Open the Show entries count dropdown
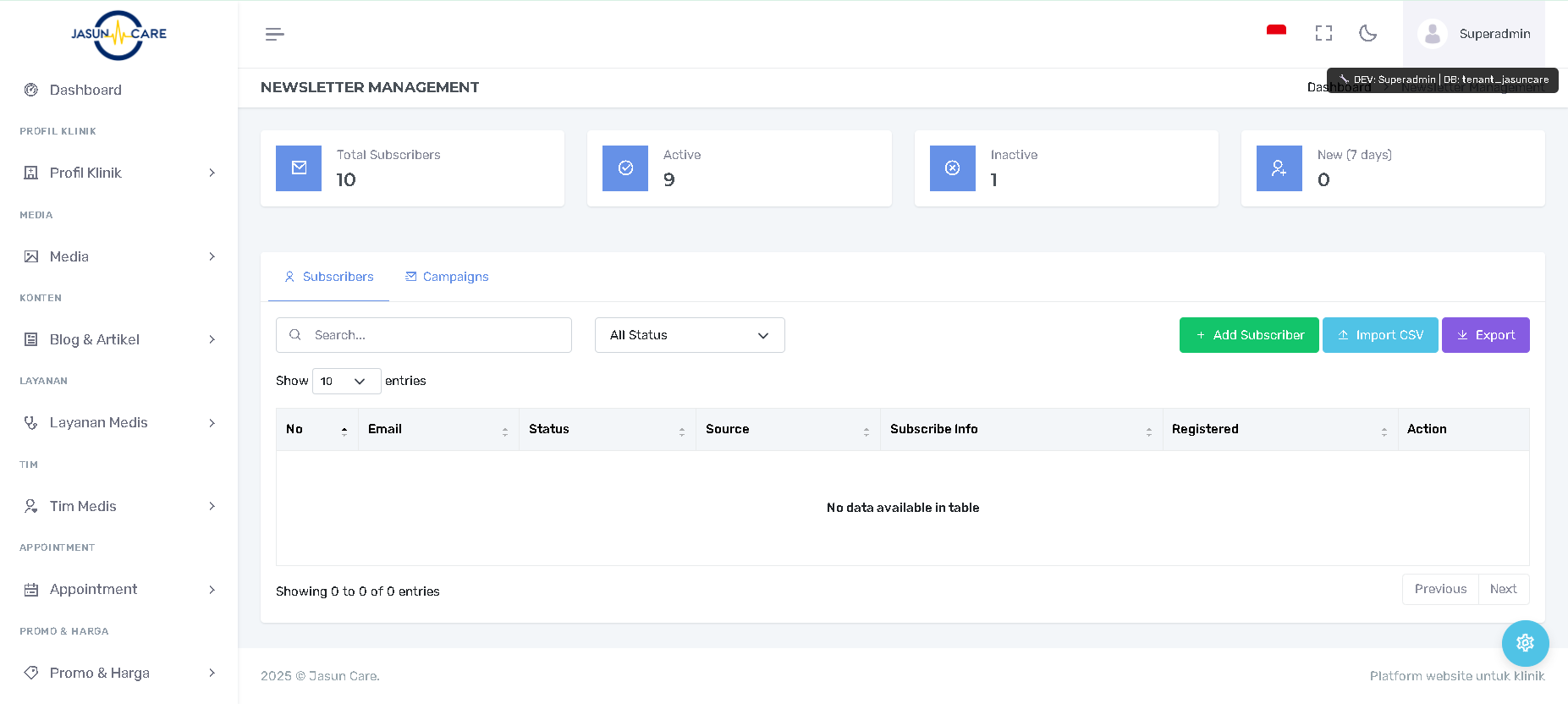Image resolution: width=1568 pixels, height=704 pixels. click(346, 382)
